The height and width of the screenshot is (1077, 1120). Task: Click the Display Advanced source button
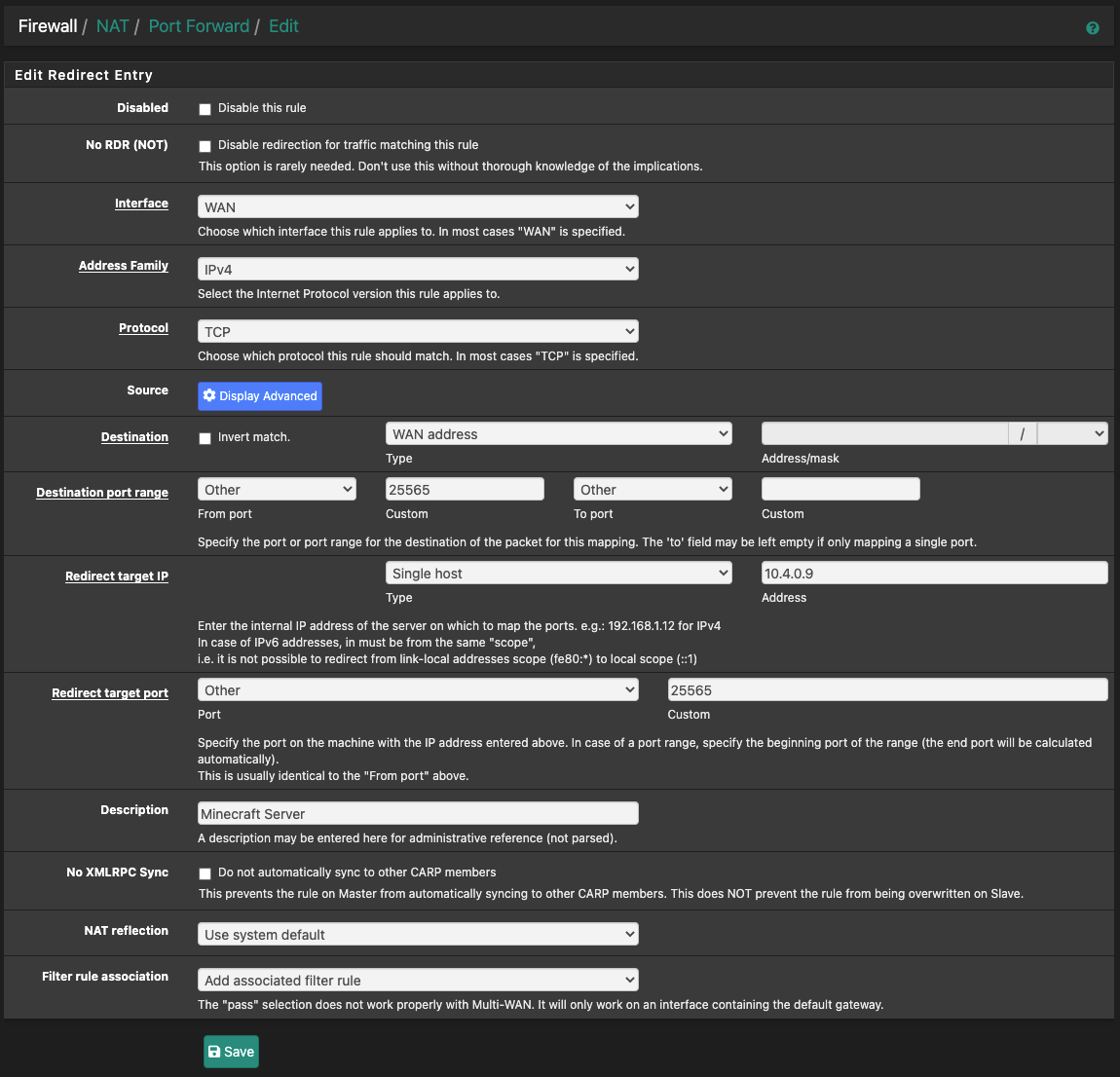point(260,395)
